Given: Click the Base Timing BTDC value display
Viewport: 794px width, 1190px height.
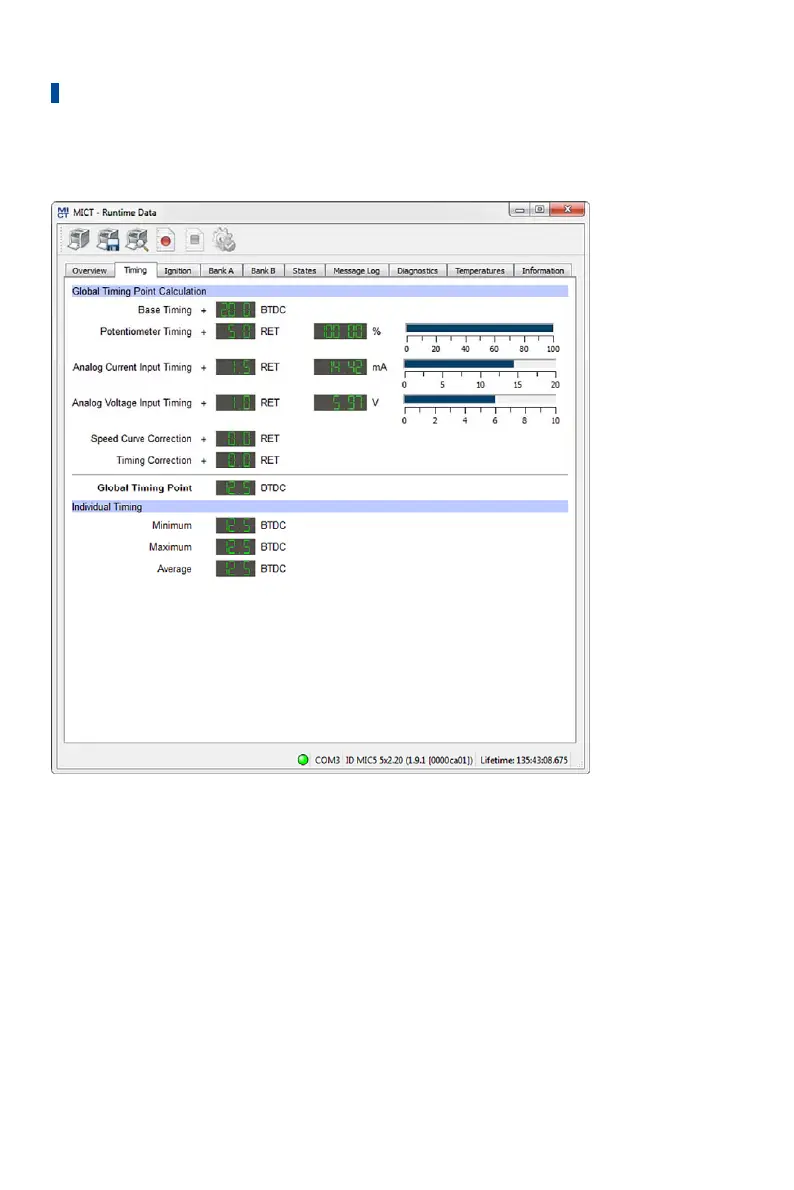Looking at the screenshot, I should 235,310.
